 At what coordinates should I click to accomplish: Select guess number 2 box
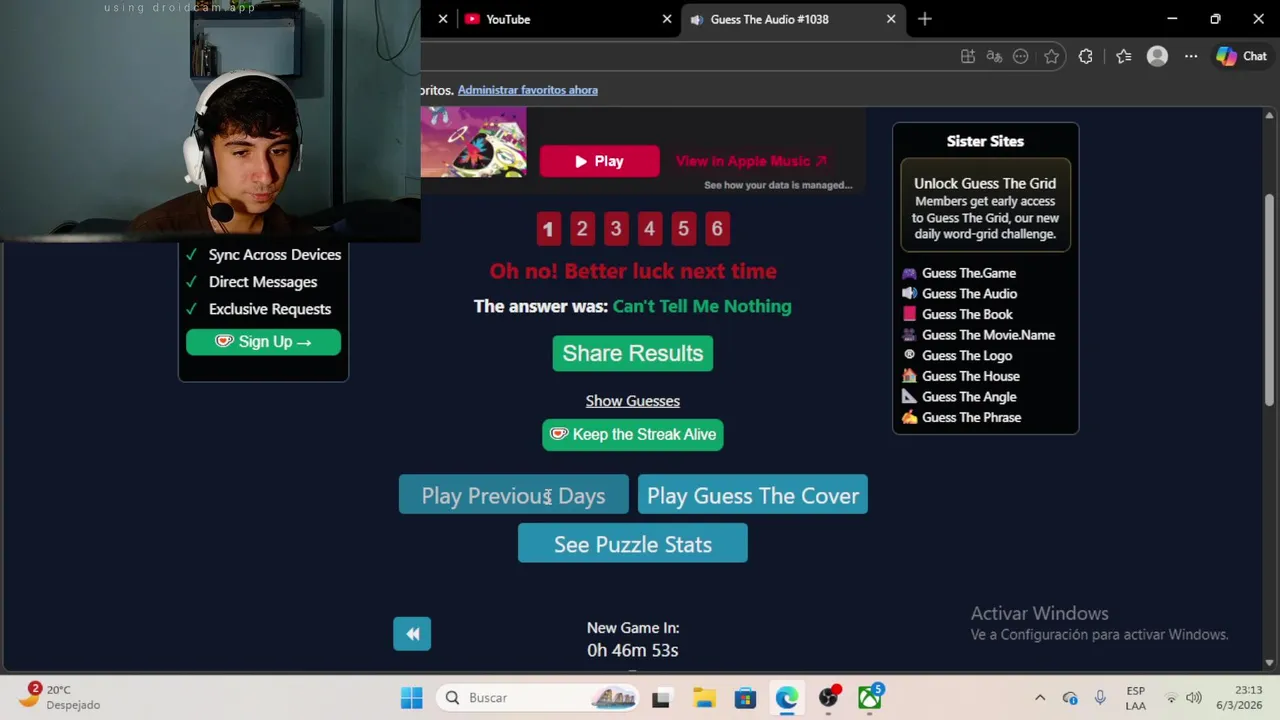pos(582,229)
